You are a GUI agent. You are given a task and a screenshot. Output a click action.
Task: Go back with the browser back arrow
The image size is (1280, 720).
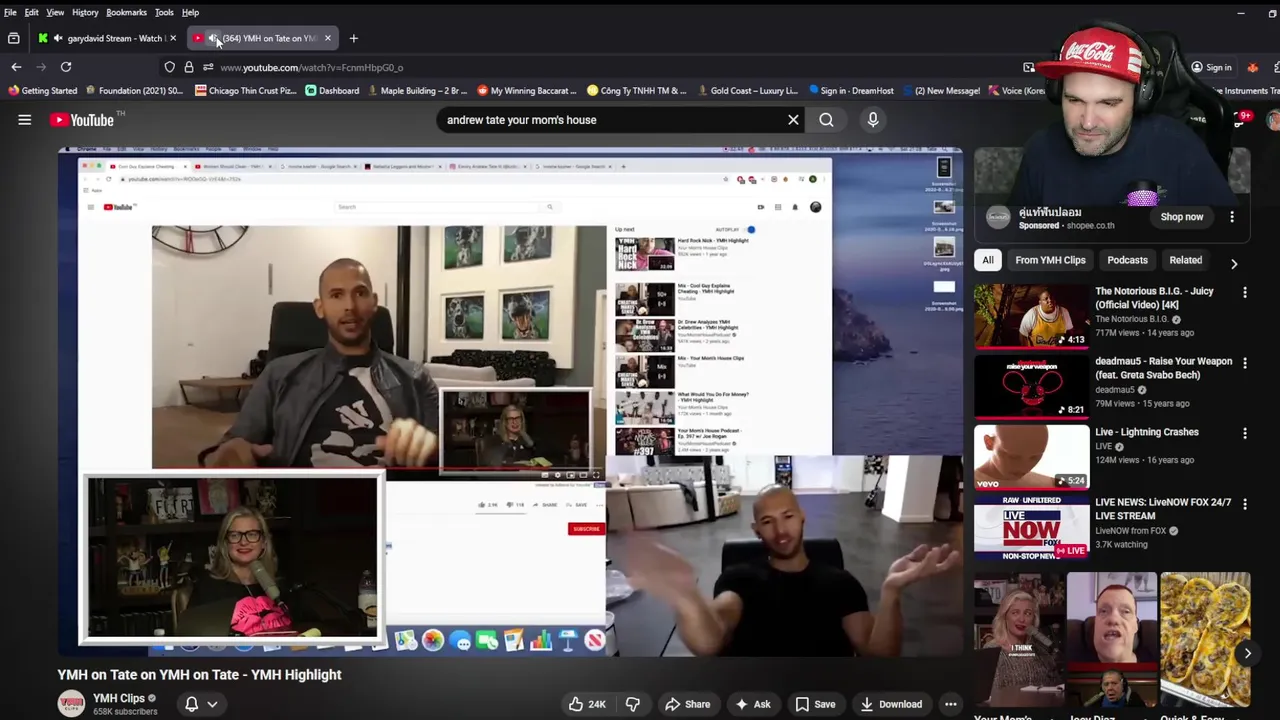(x=16, y=67)
